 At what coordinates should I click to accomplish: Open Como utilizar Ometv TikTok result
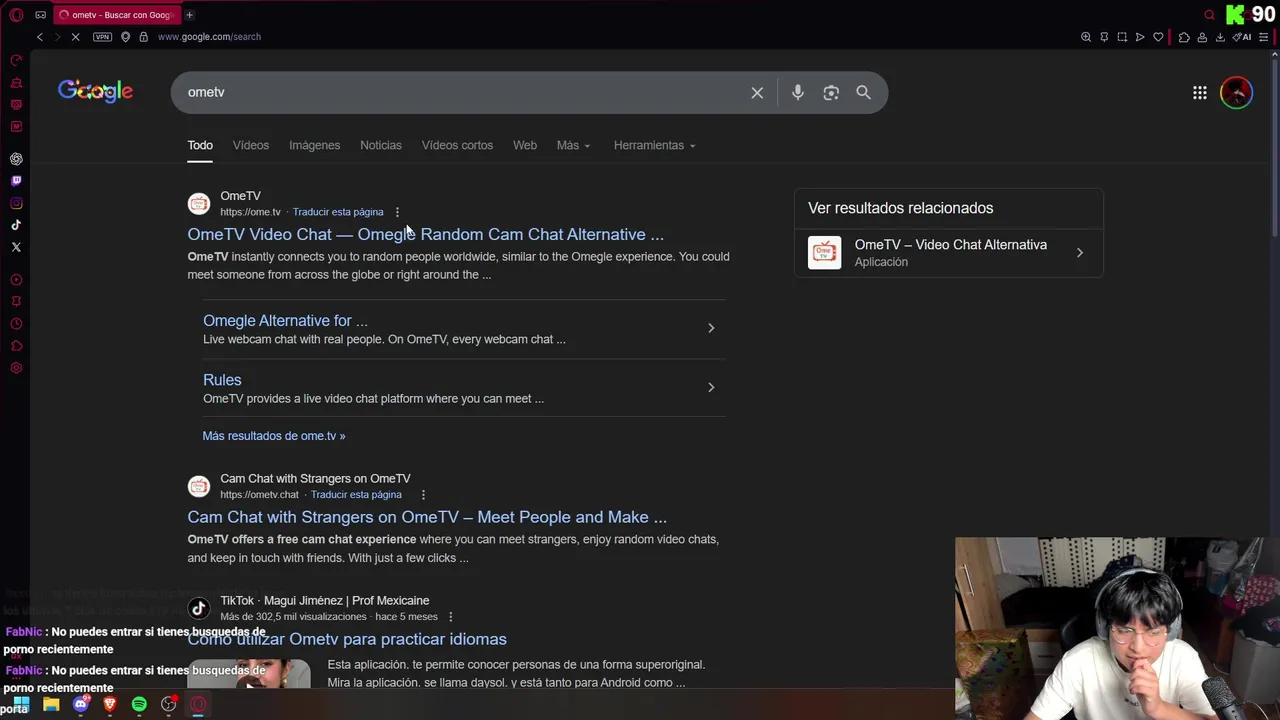(x=347, y=639)
